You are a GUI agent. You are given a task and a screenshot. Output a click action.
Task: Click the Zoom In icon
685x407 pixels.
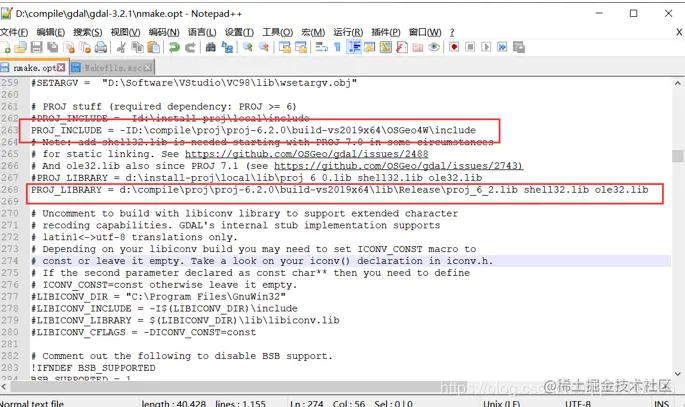[248, 47]
